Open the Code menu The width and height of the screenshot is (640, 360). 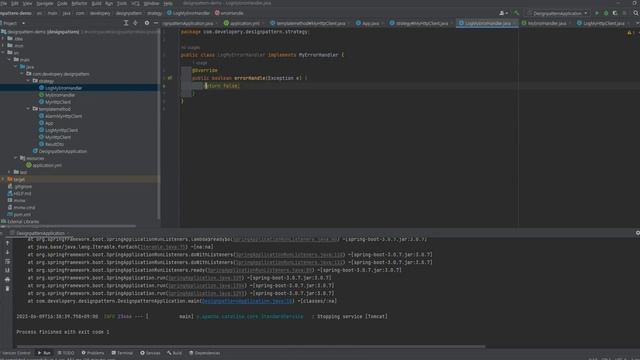tap(62, 3)
